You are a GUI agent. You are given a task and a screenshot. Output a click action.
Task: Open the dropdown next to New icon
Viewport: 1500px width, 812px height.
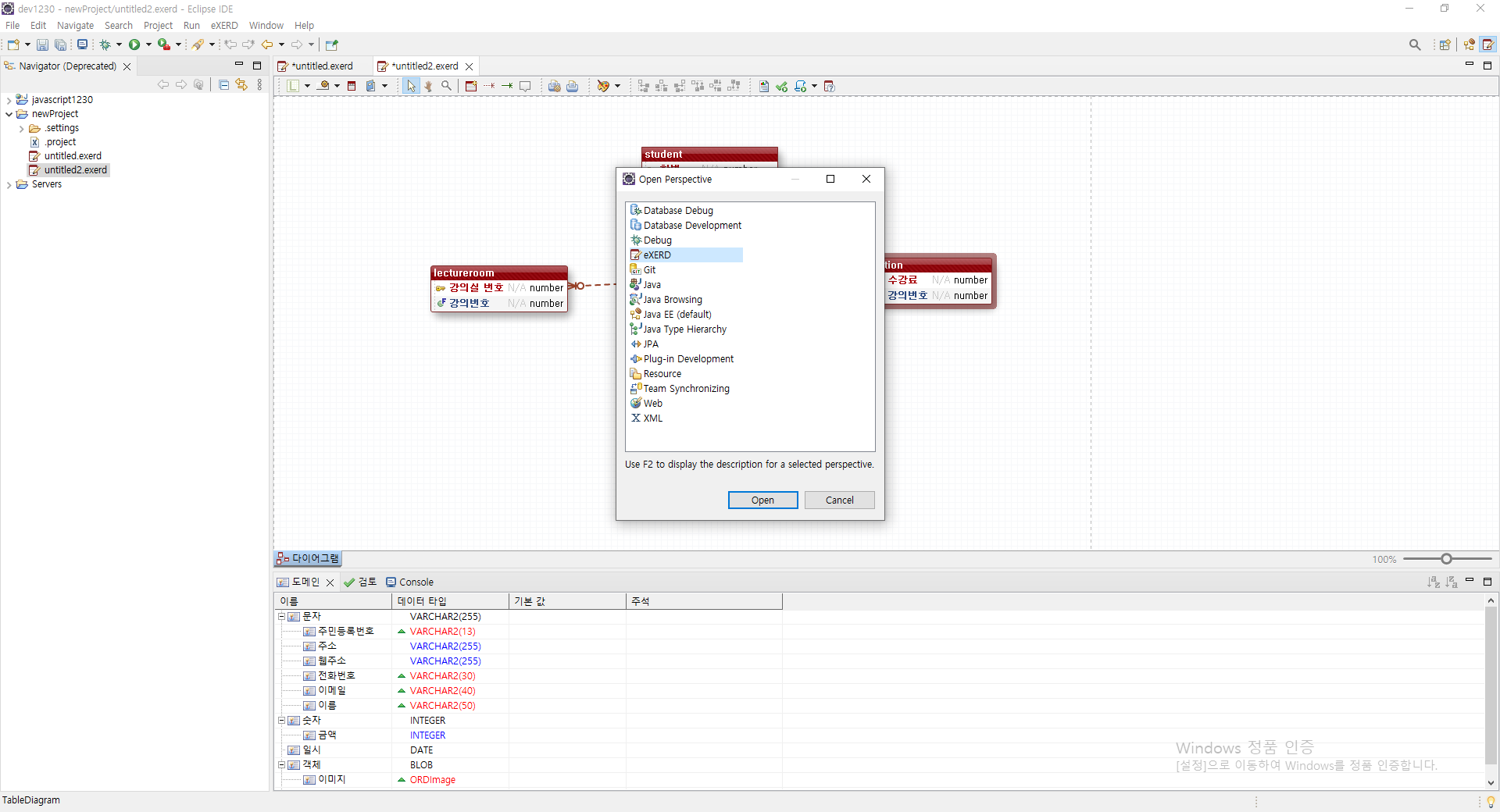[x=27, y=45]
